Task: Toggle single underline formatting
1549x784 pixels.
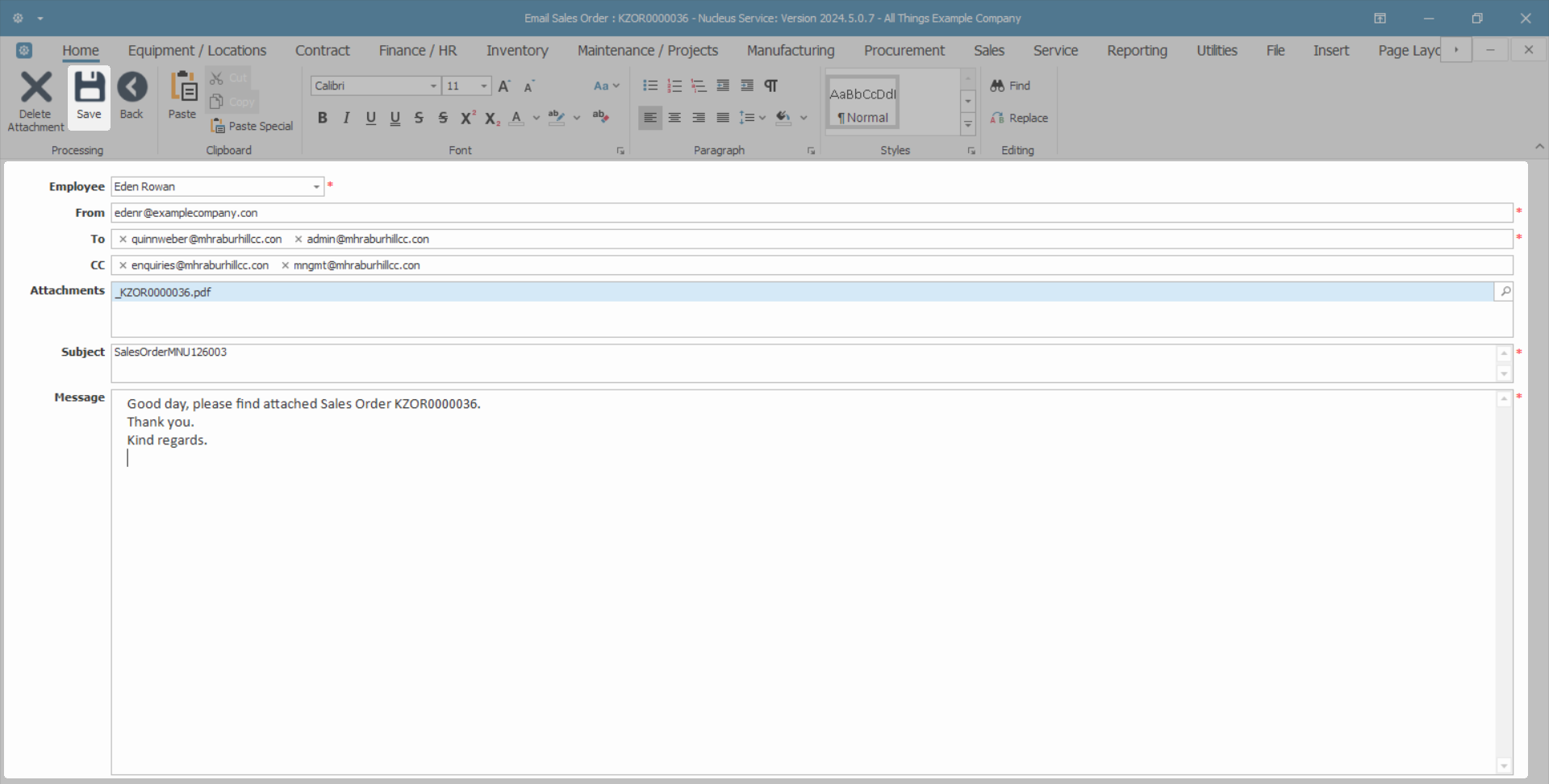Action: [371, 118]
